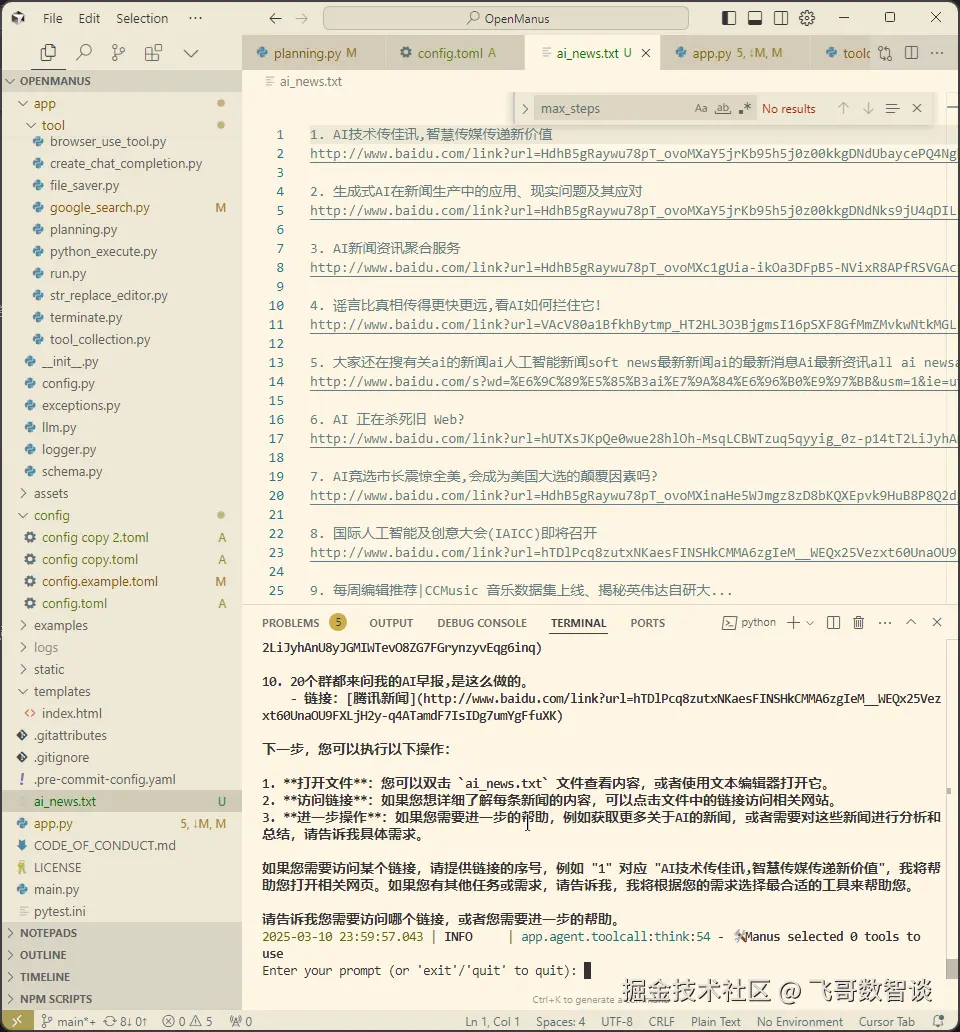Toggle Use Regular Expression in find widget
The height and width of the screenshot is (1032, 960).
click(744, 109)
